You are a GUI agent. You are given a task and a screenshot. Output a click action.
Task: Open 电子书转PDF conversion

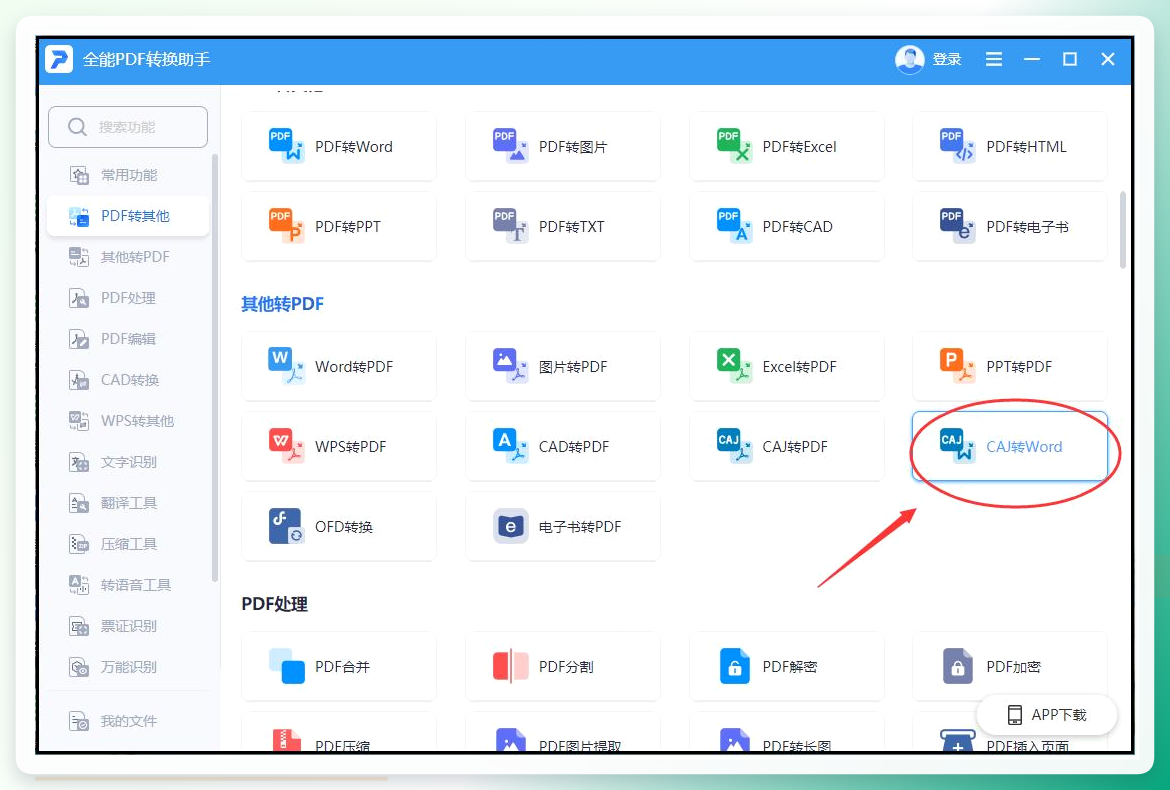(x=563, y=527)
